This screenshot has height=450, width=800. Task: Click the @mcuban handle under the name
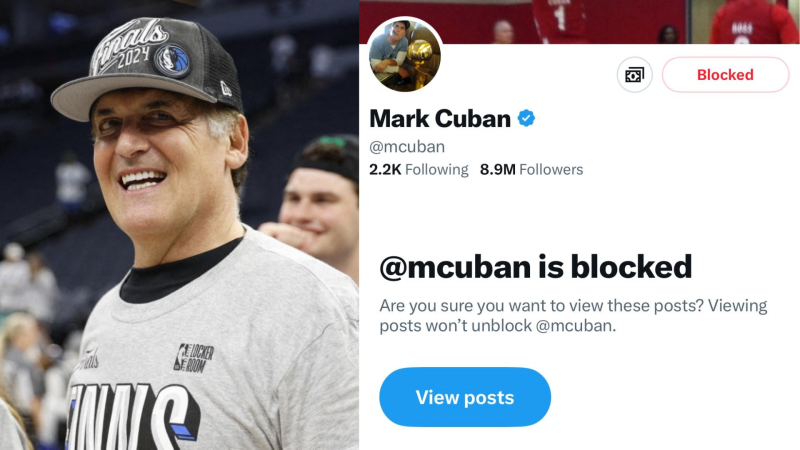(x=407, y=146)
